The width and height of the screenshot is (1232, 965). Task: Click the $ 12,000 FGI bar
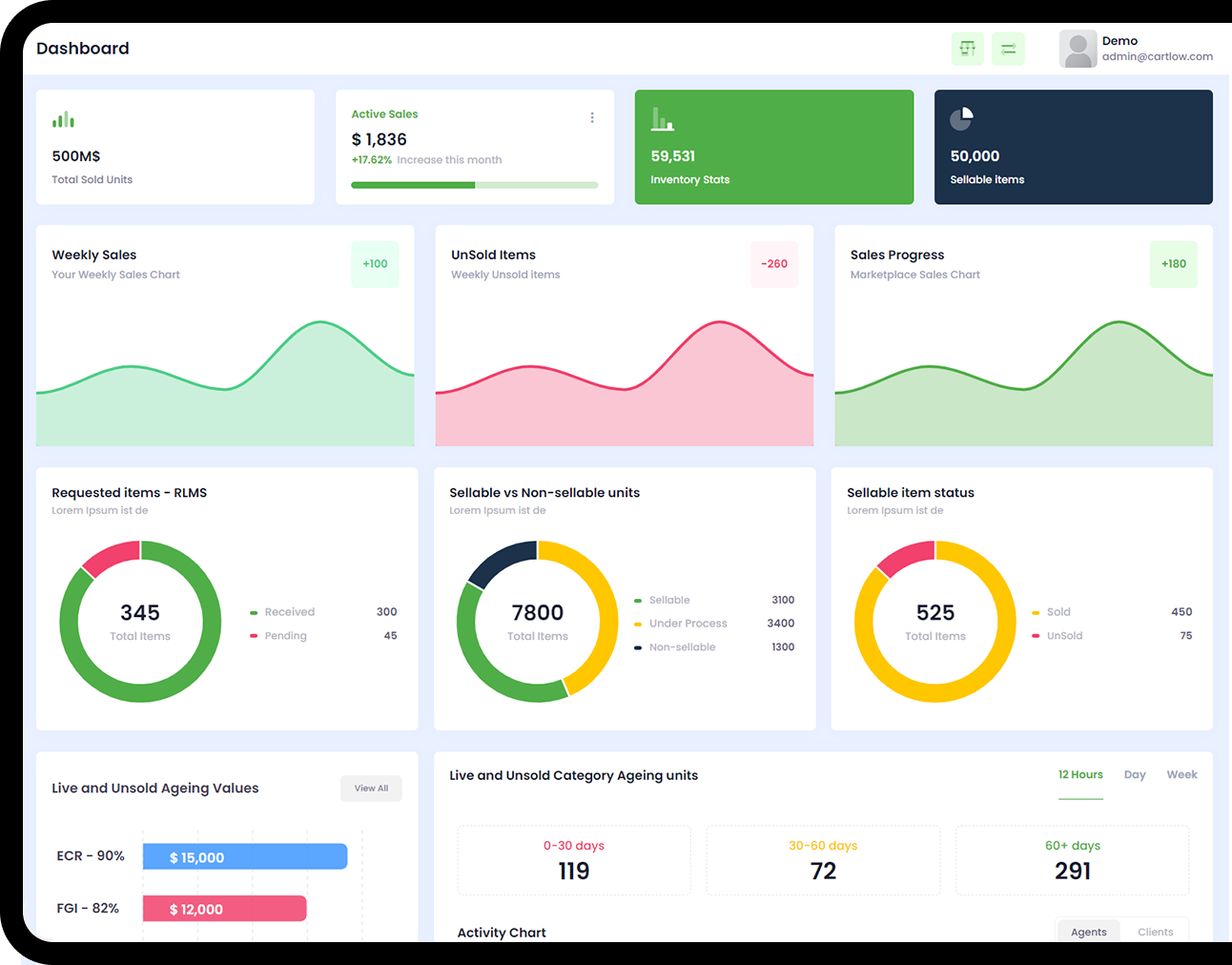click(225, 909)
